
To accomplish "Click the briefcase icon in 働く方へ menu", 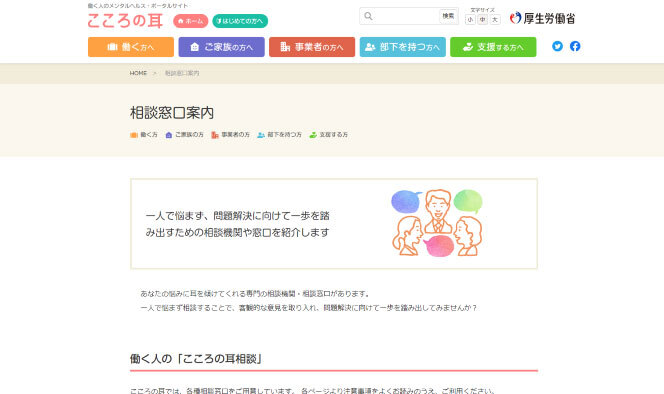I will [112, 47].
